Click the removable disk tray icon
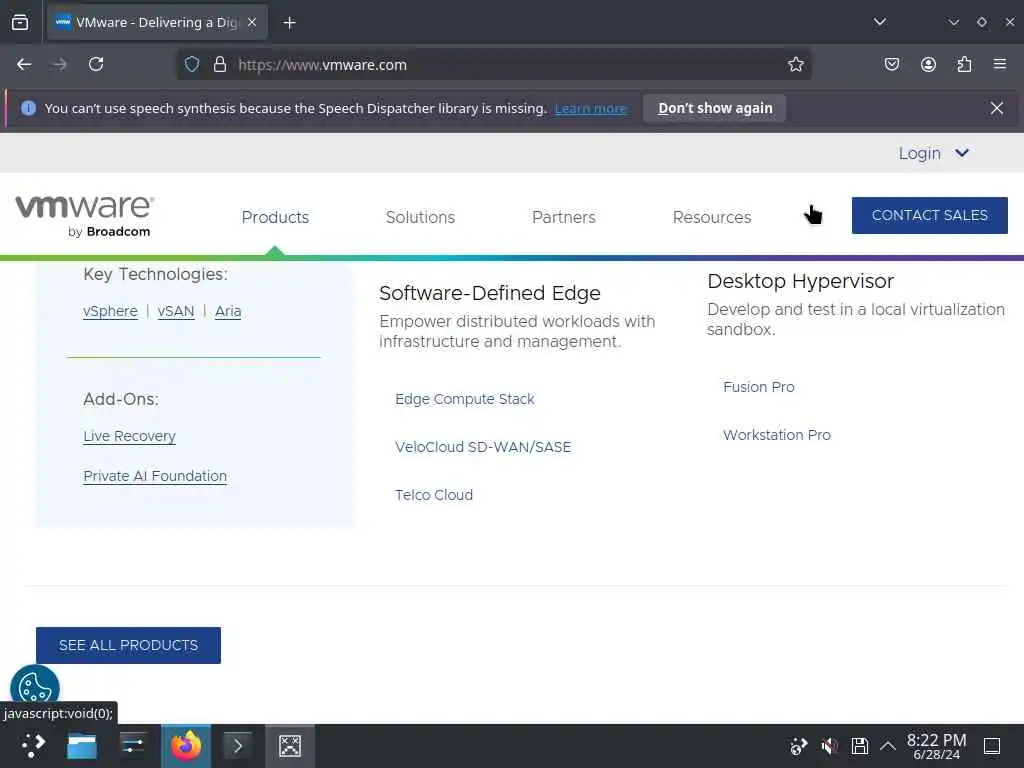The width and height of the screenshot is (1024, 768). [859, 746]
